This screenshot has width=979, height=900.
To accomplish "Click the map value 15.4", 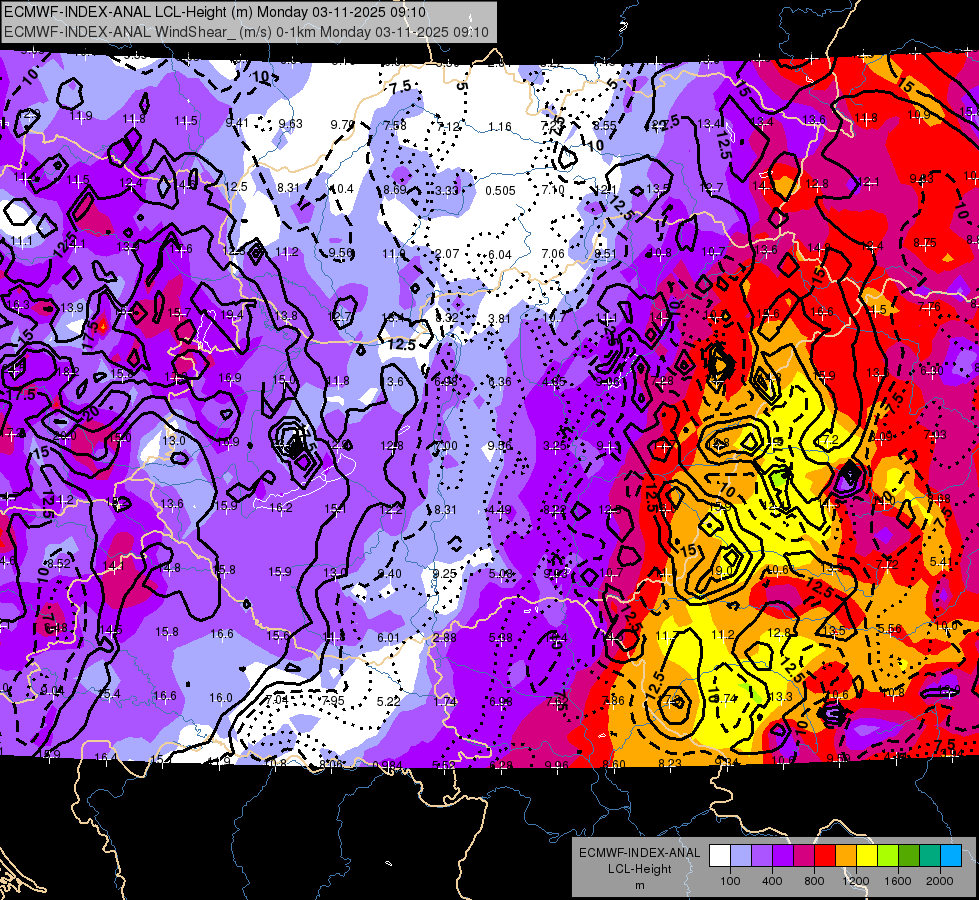I will point(109,694).
